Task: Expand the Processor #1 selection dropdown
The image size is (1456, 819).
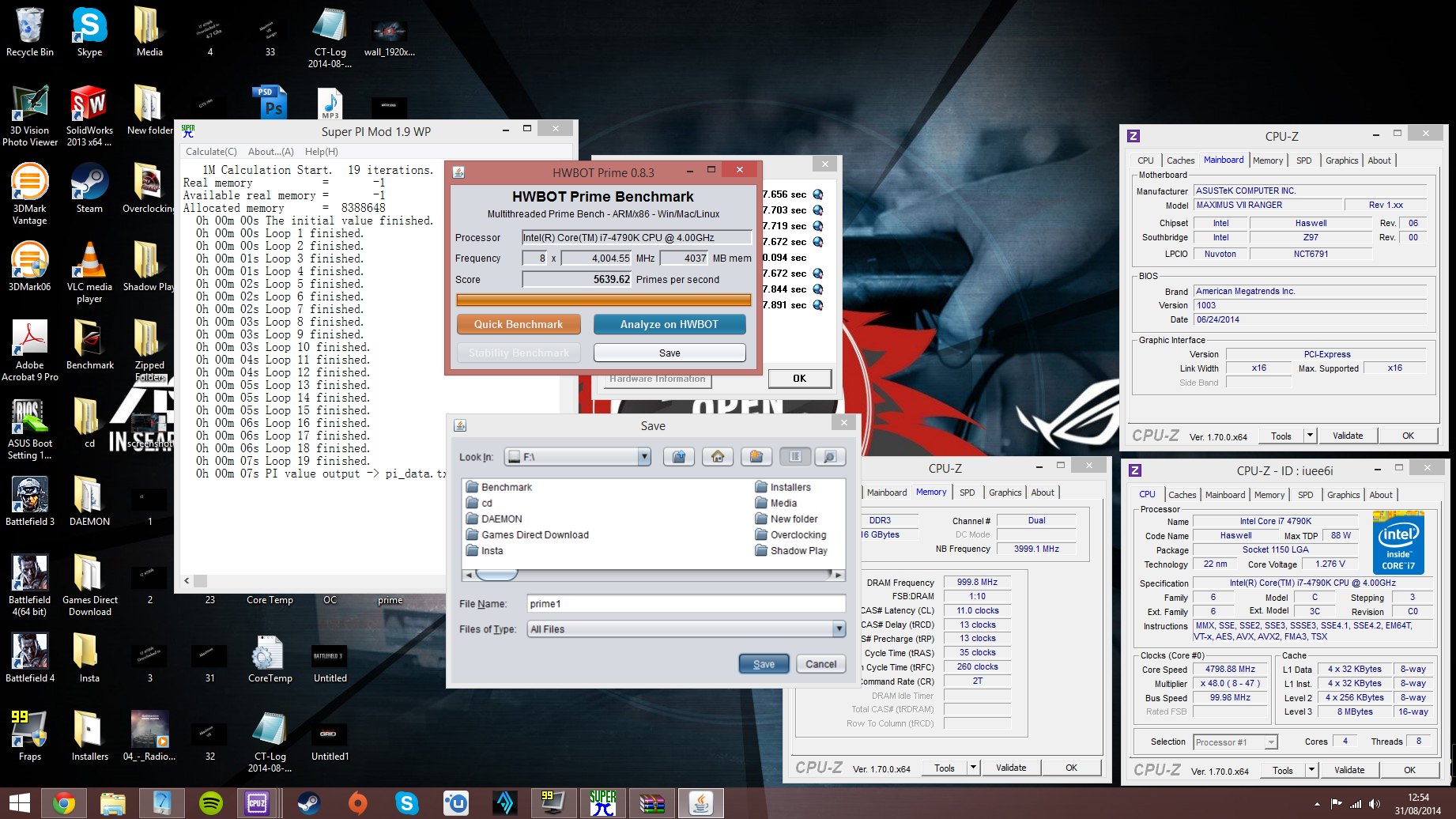Action: coord(1271,742)
